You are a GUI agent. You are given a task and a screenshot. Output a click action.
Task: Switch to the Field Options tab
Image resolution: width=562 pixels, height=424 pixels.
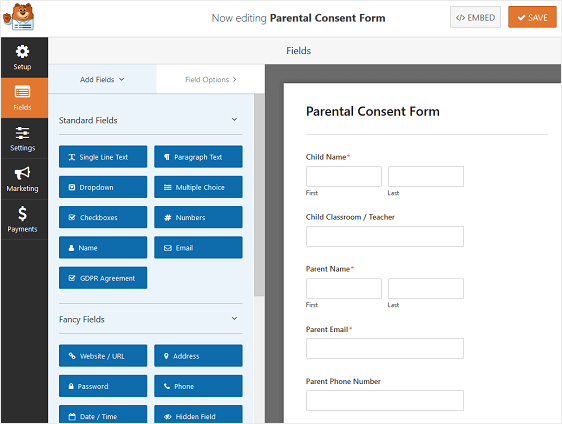[x=211, y=79]
